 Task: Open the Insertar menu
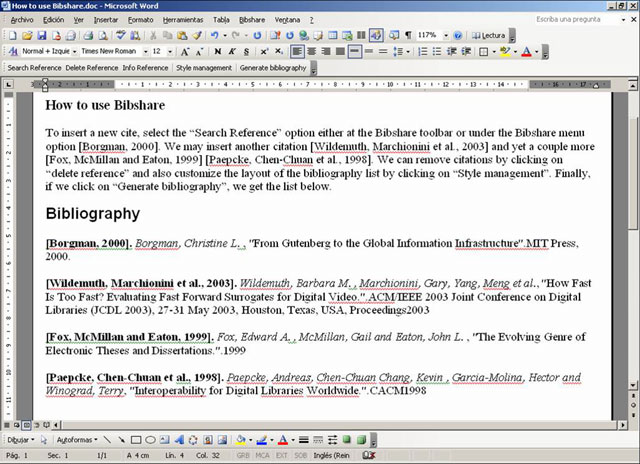coord(106,20)
